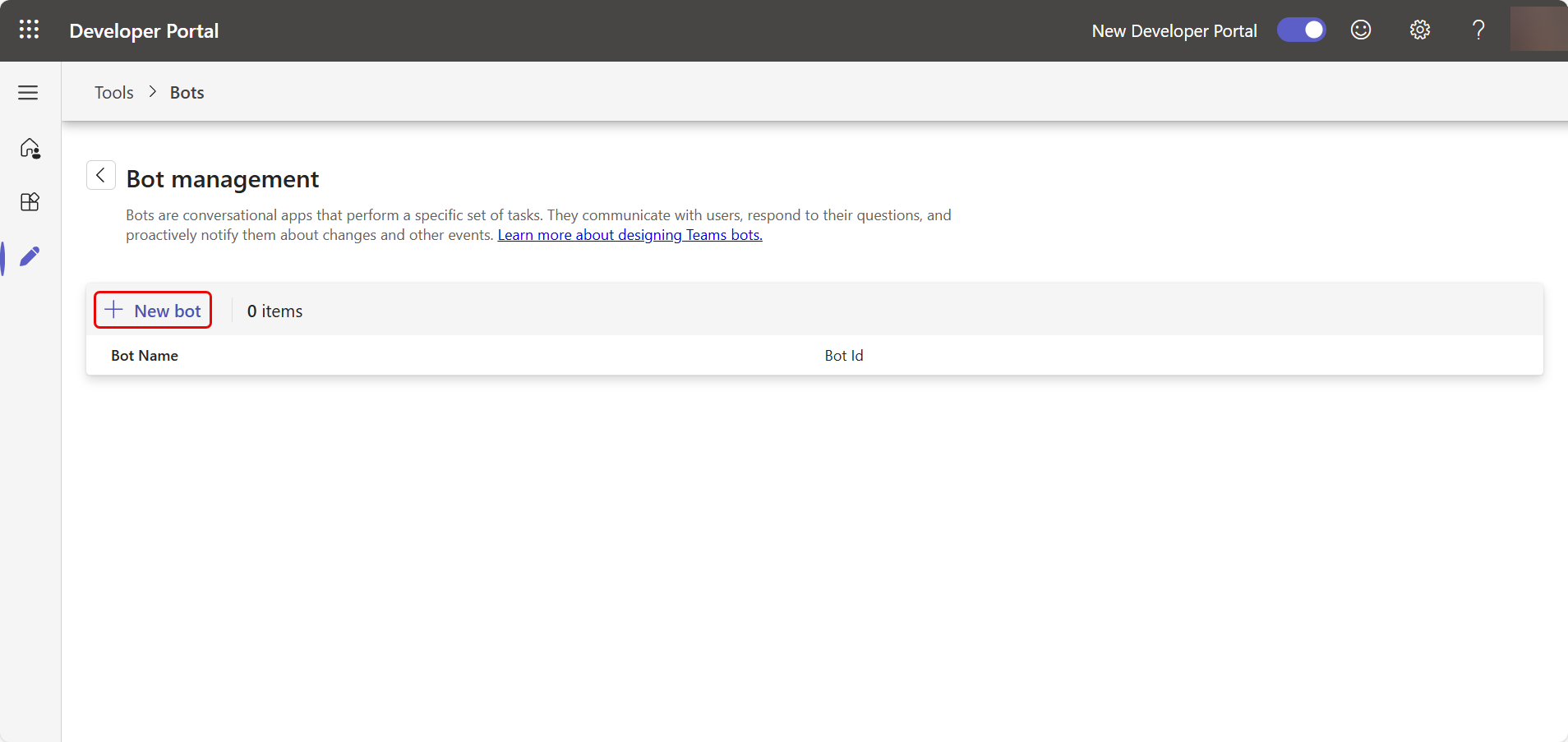
Task: Go back using the left chevron button
Action: click(x=100, y=175)
